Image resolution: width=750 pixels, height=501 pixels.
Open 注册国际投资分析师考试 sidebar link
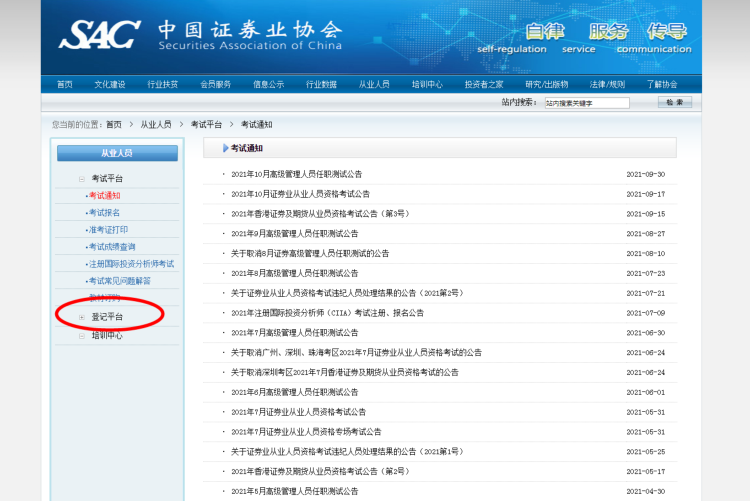tap(131, 264)
